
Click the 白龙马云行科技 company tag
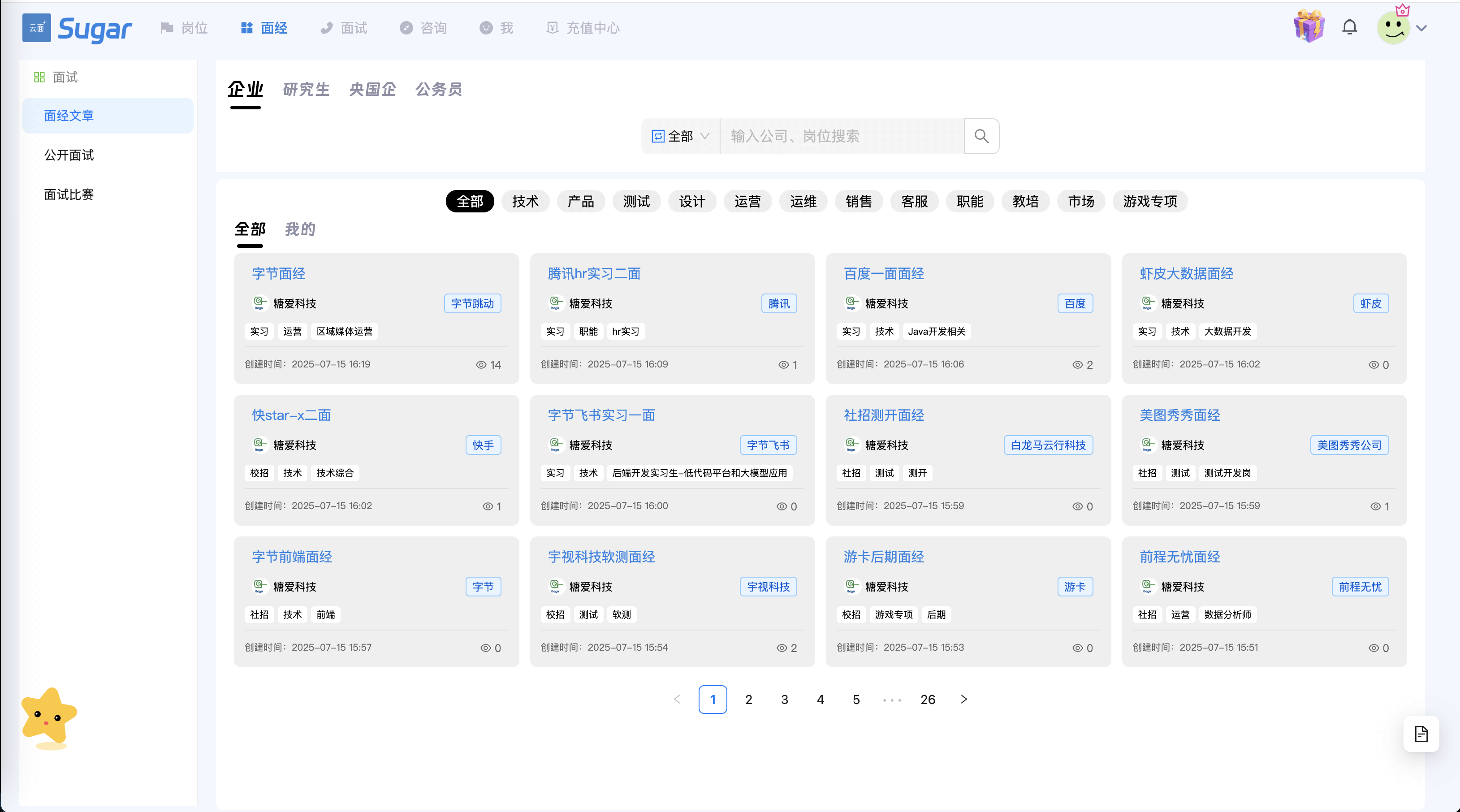[1048, 445]
